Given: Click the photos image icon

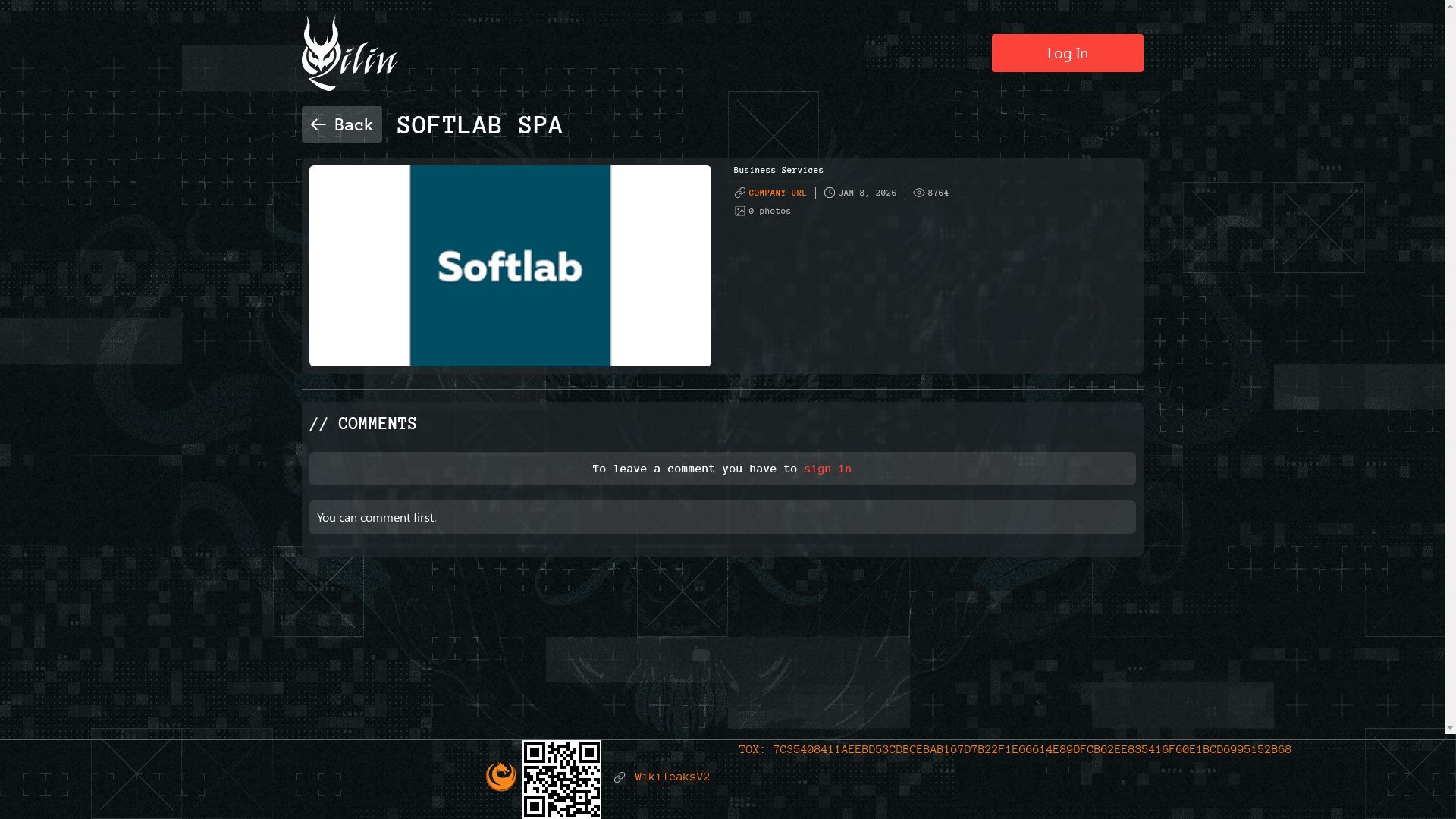Looking at the screenshot, I should [740, 212].
